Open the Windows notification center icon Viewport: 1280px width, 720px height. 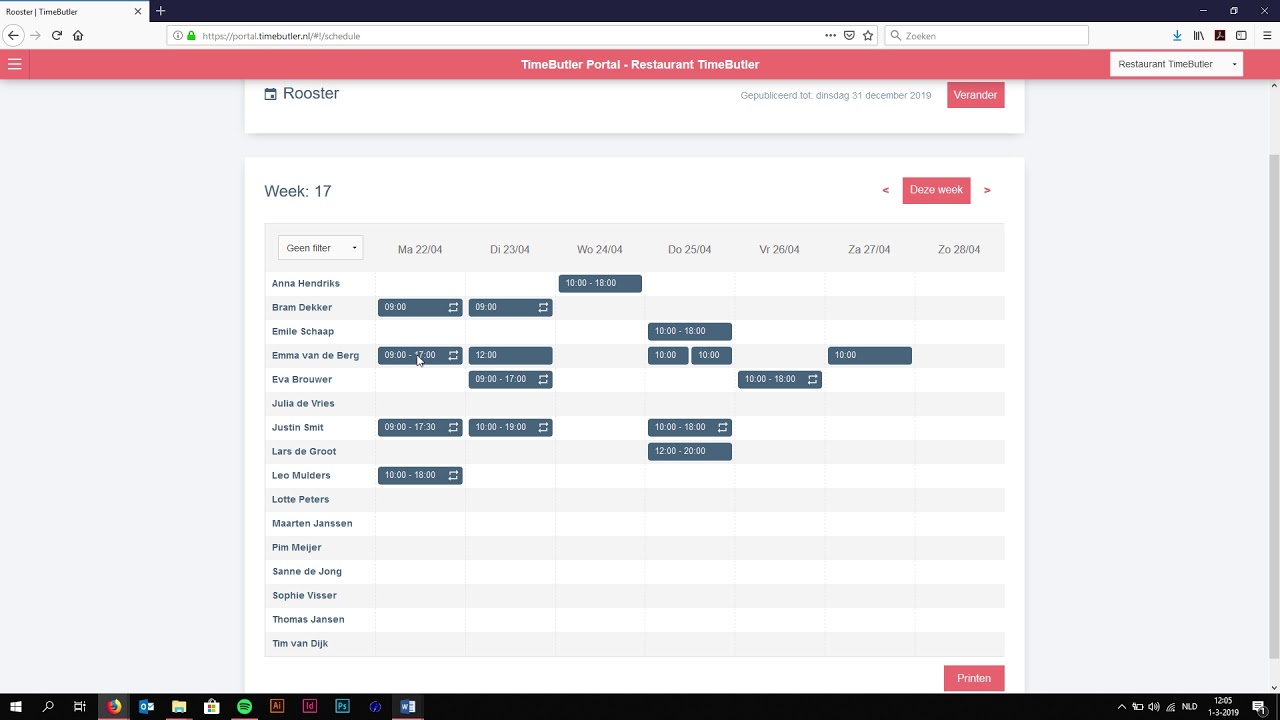[x=1259, y=706]
